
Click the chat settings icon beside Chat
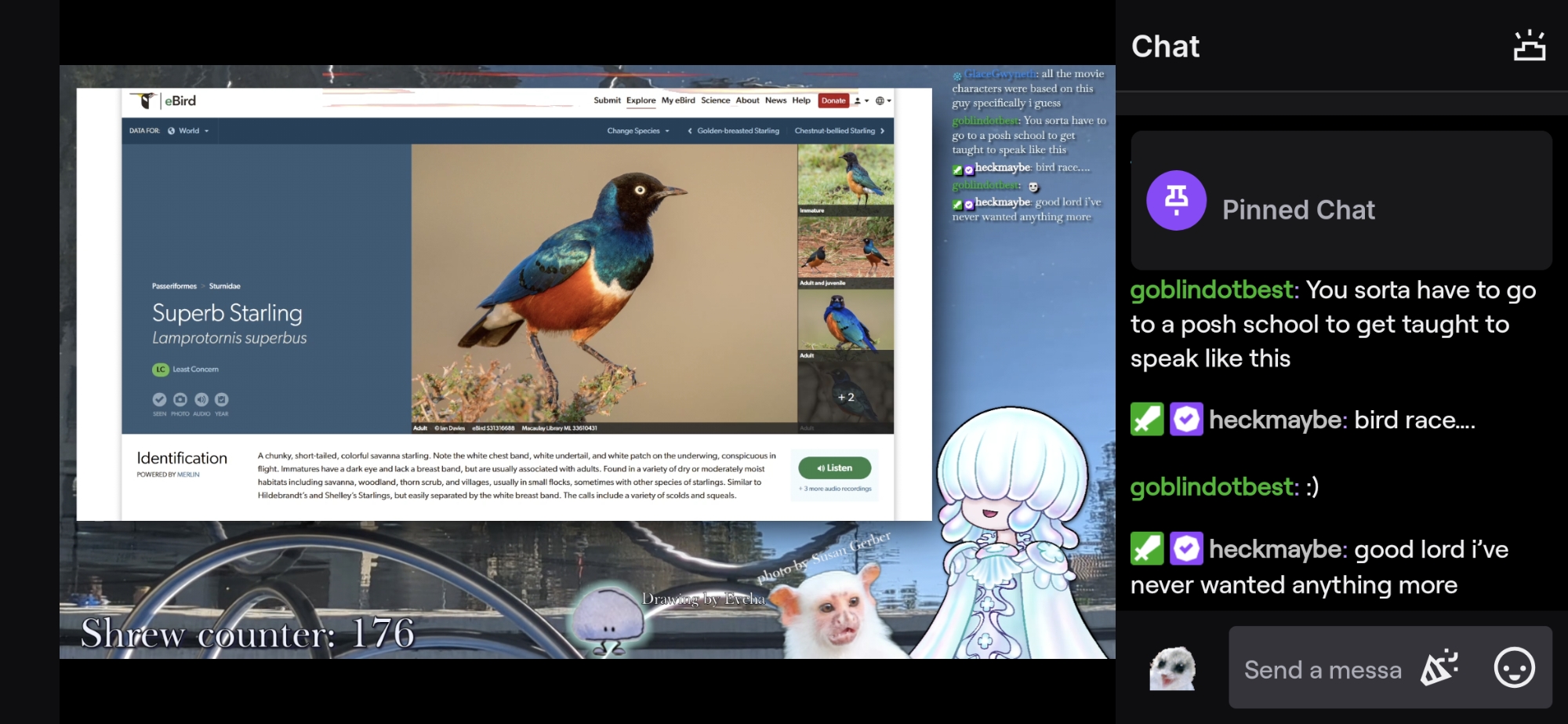point(1529,46)
